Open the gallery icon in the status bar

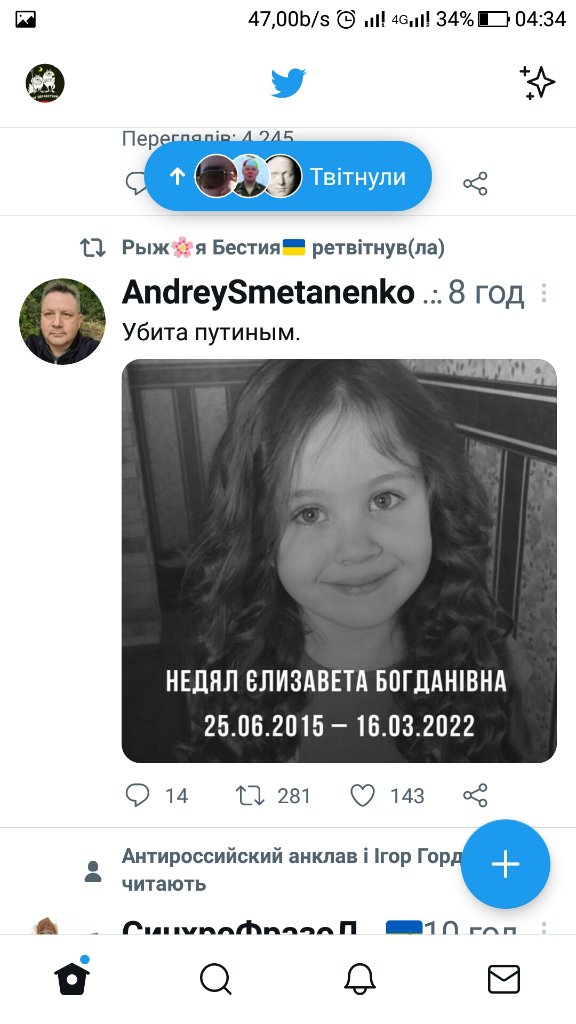click(x=25, y=20)
